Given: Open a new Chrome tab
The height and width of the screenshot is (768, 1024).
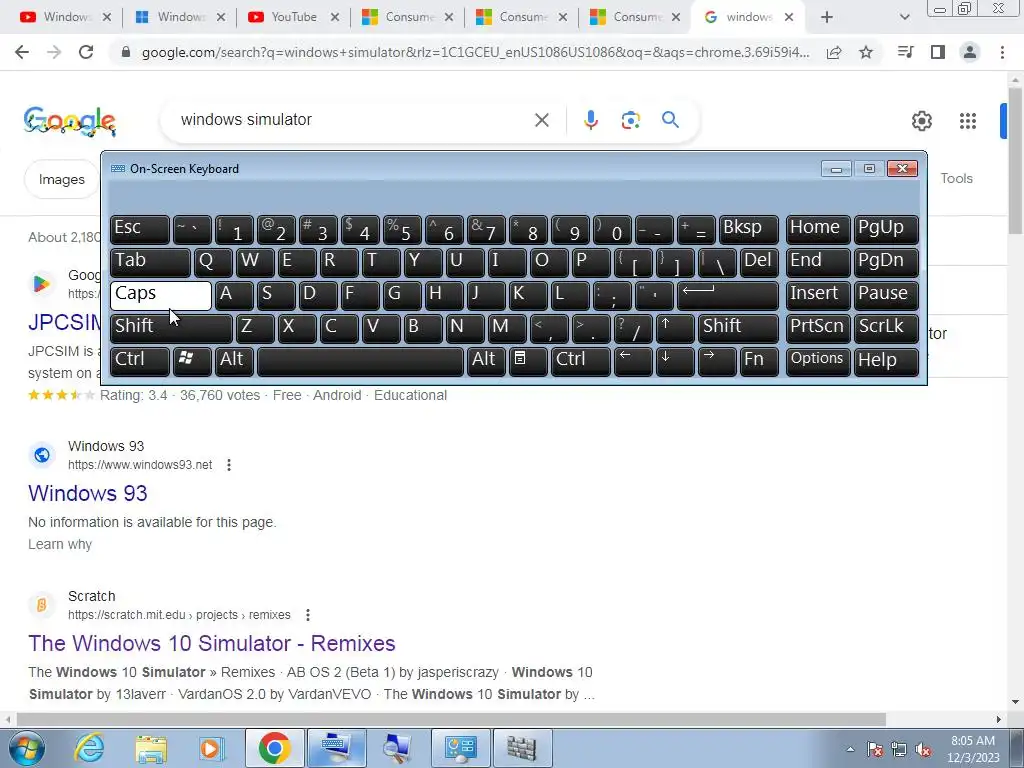Looking at the screenshot, I should tap(827, 18).
